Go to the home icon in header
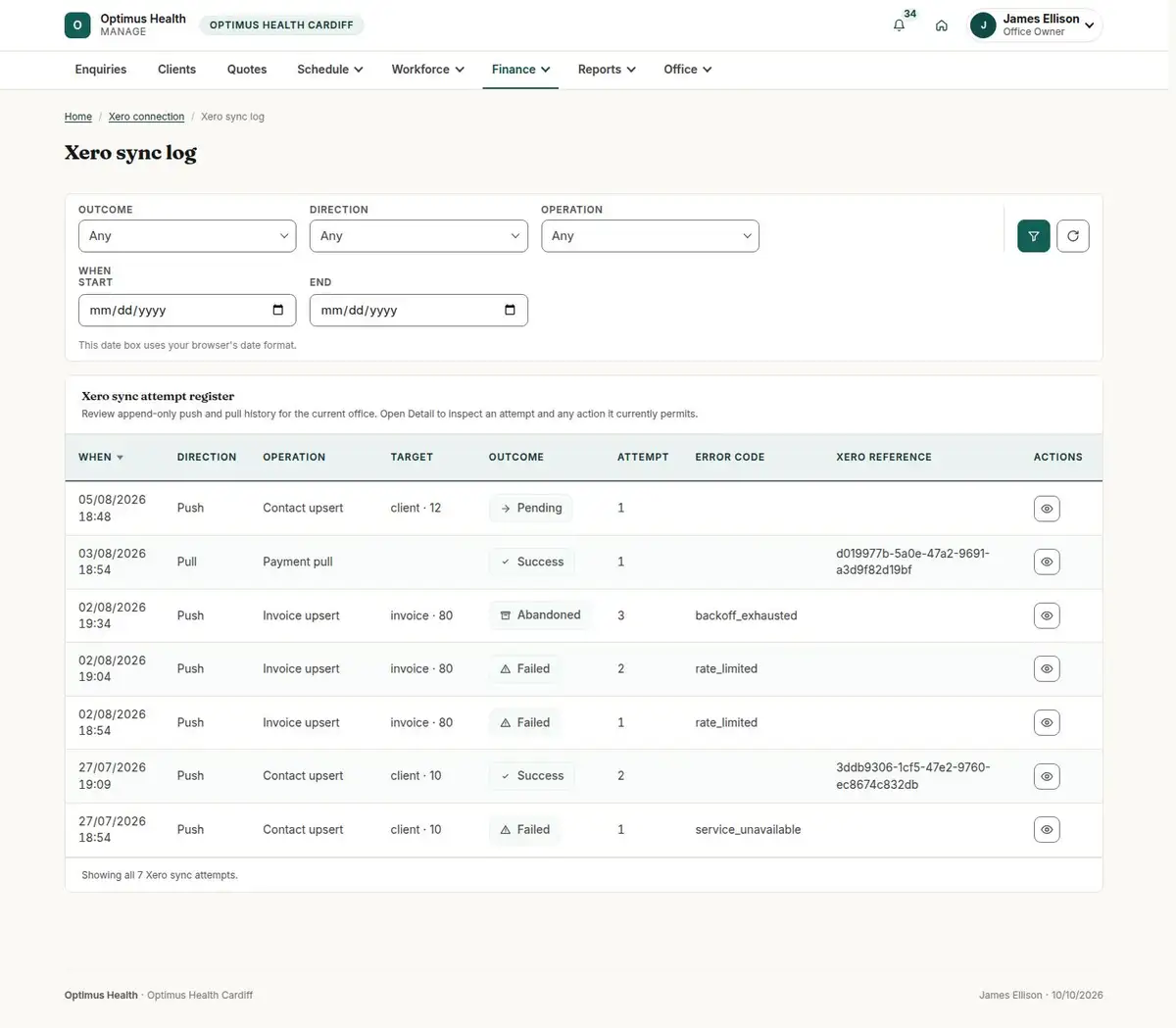The image size is (1176, 1028). (942, 25)
